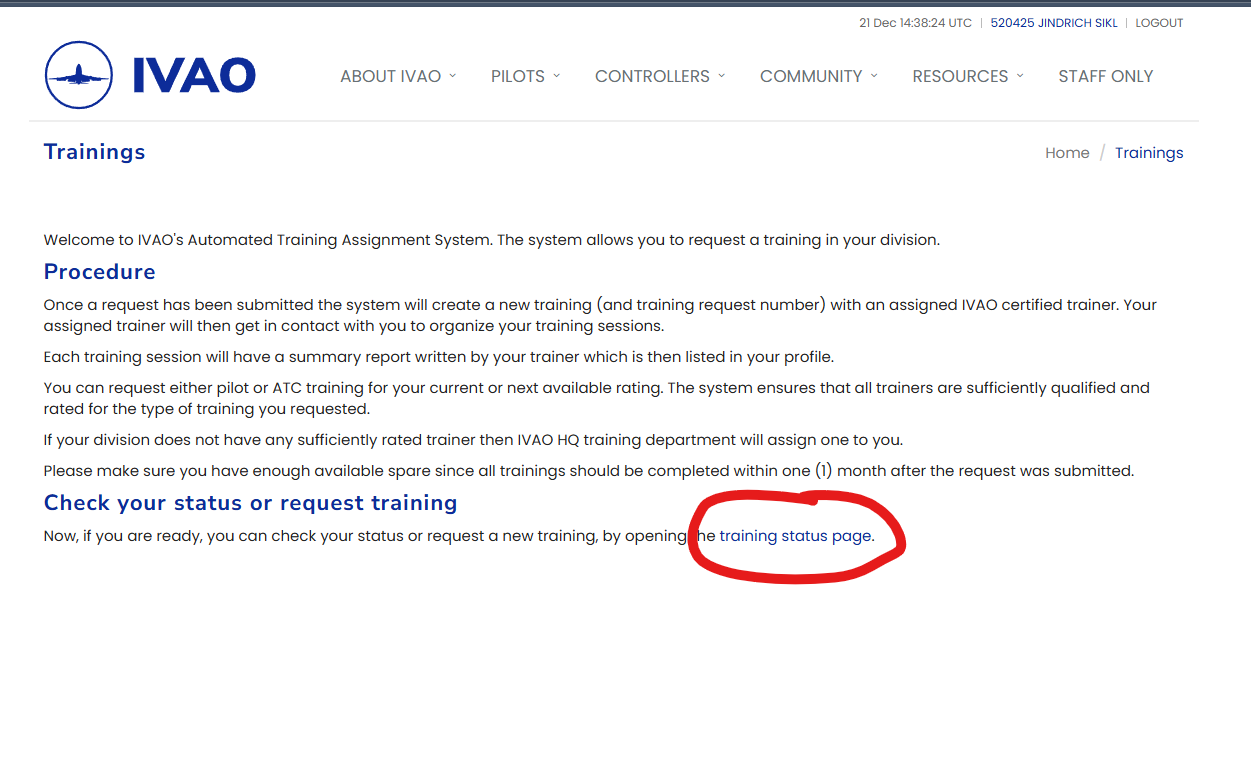1251x784 pixels.
Task: Open the 520425 JINDRICH SIKL profile link
Action: click(1054, 23)
